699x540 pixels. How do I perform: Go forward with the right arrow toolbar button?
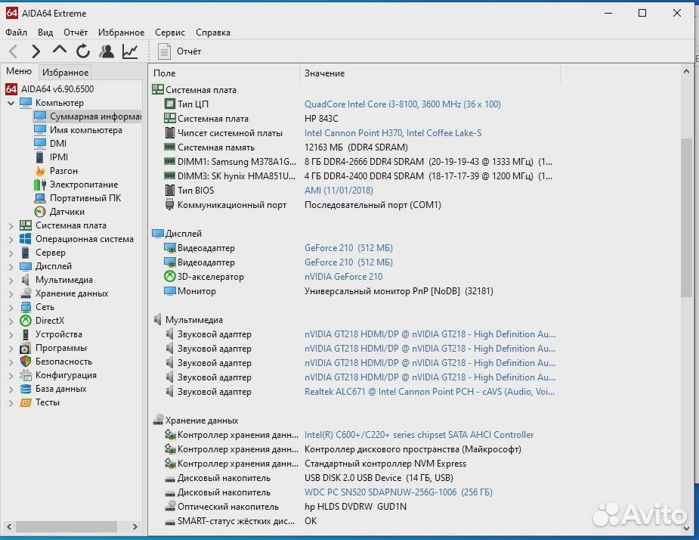click(x=36, y=52)
